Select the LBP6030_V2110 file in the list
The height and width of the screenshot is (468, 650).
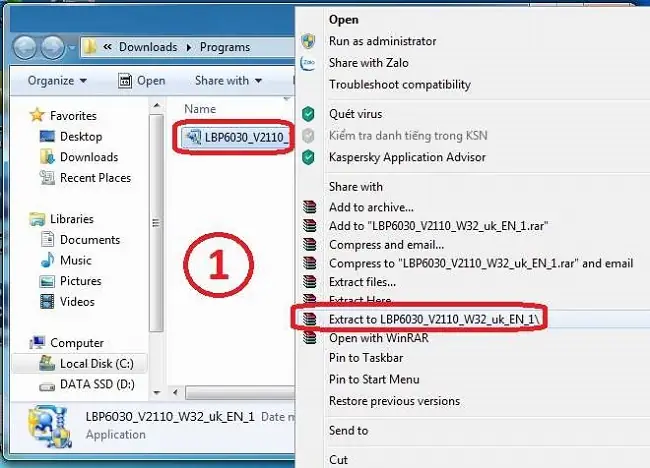coord(235,137)
